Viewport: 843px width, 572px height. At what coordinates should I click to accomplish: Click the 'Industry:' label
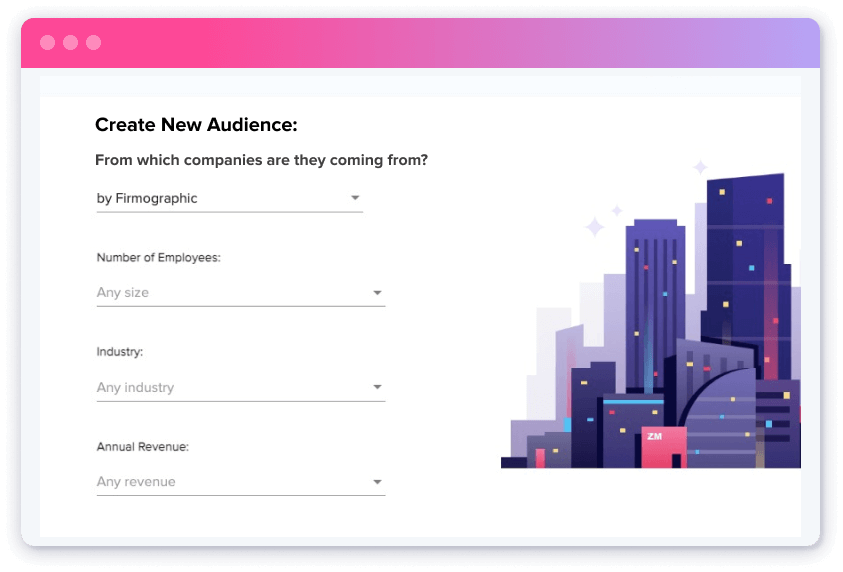120,352
